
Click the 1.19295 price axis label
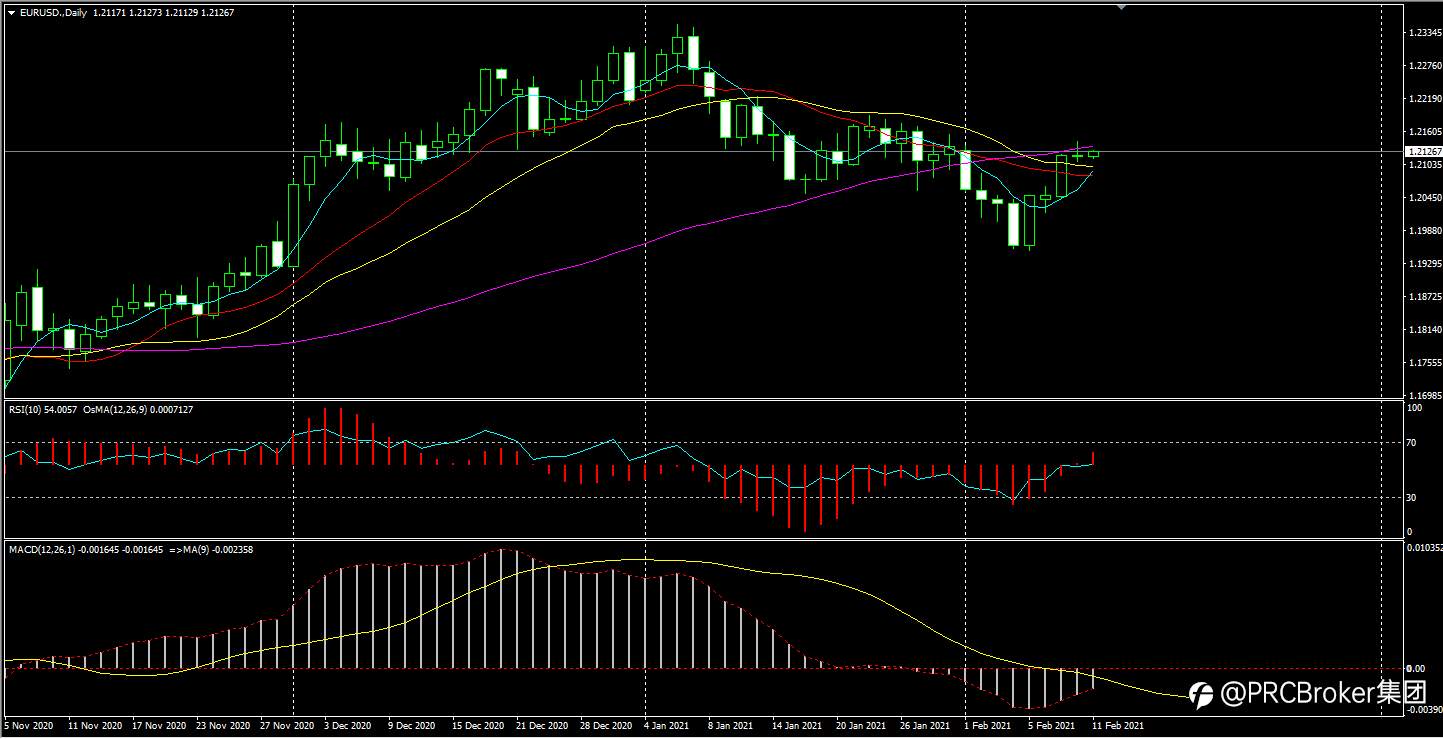pyautogui.click(x=1423, y=264)
